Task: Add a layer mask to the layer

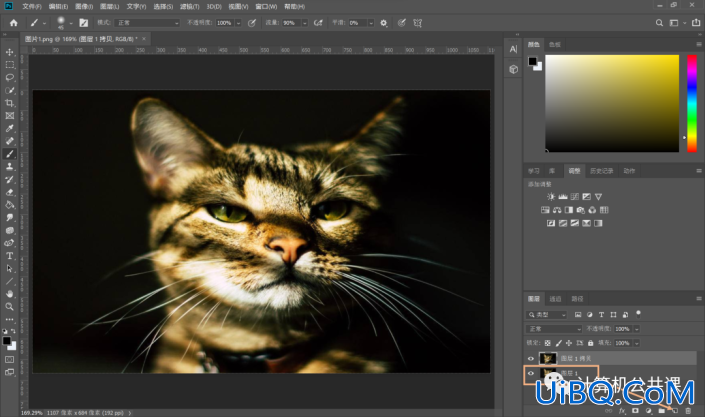Action: point(635,410)
